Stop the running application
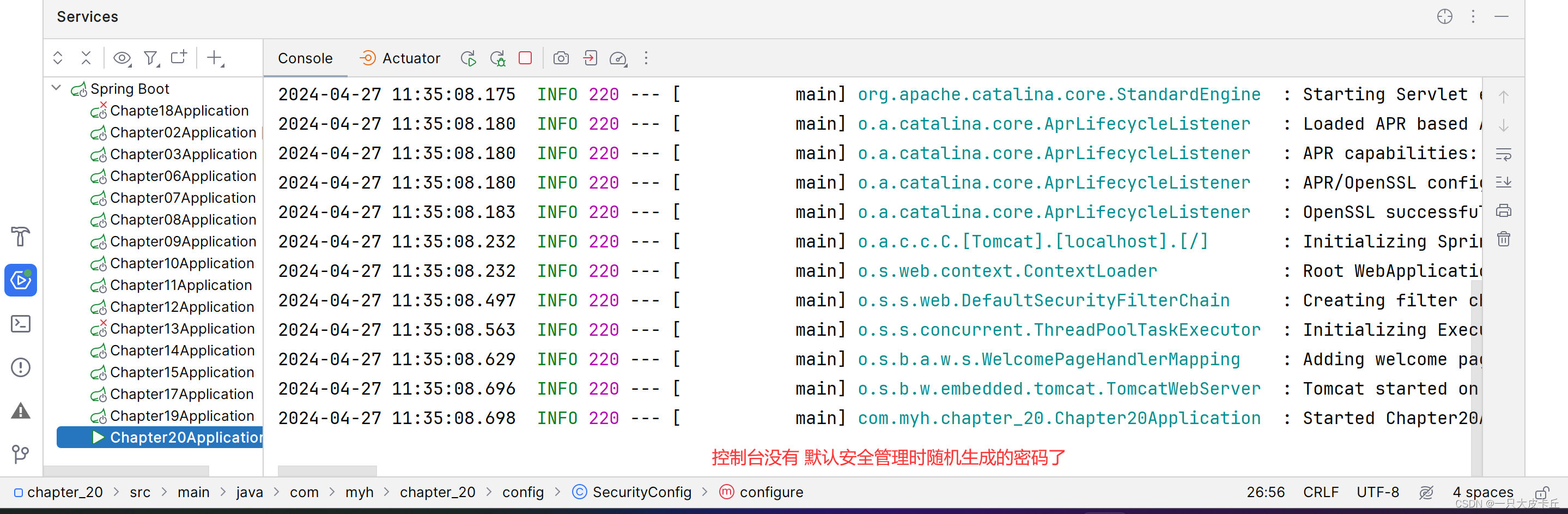Screen dimensions: 1568x514 click(x=525, y=58)
